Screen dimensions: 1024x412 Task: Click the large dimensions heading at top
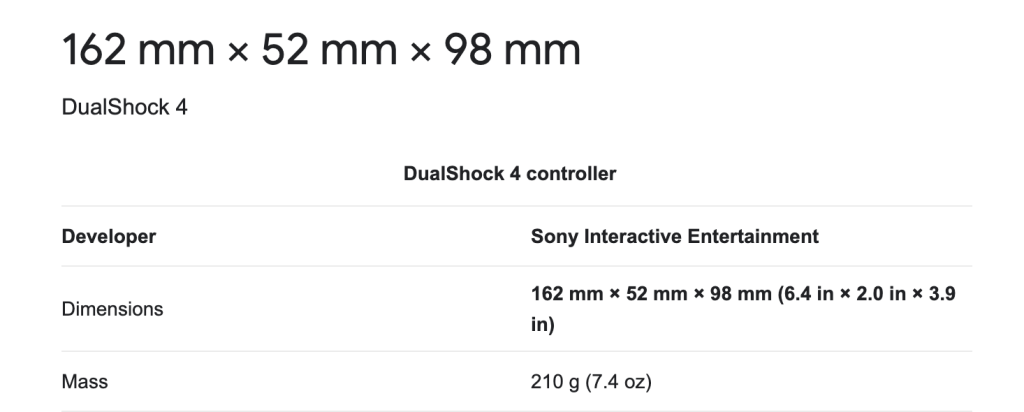pos(321,52)
